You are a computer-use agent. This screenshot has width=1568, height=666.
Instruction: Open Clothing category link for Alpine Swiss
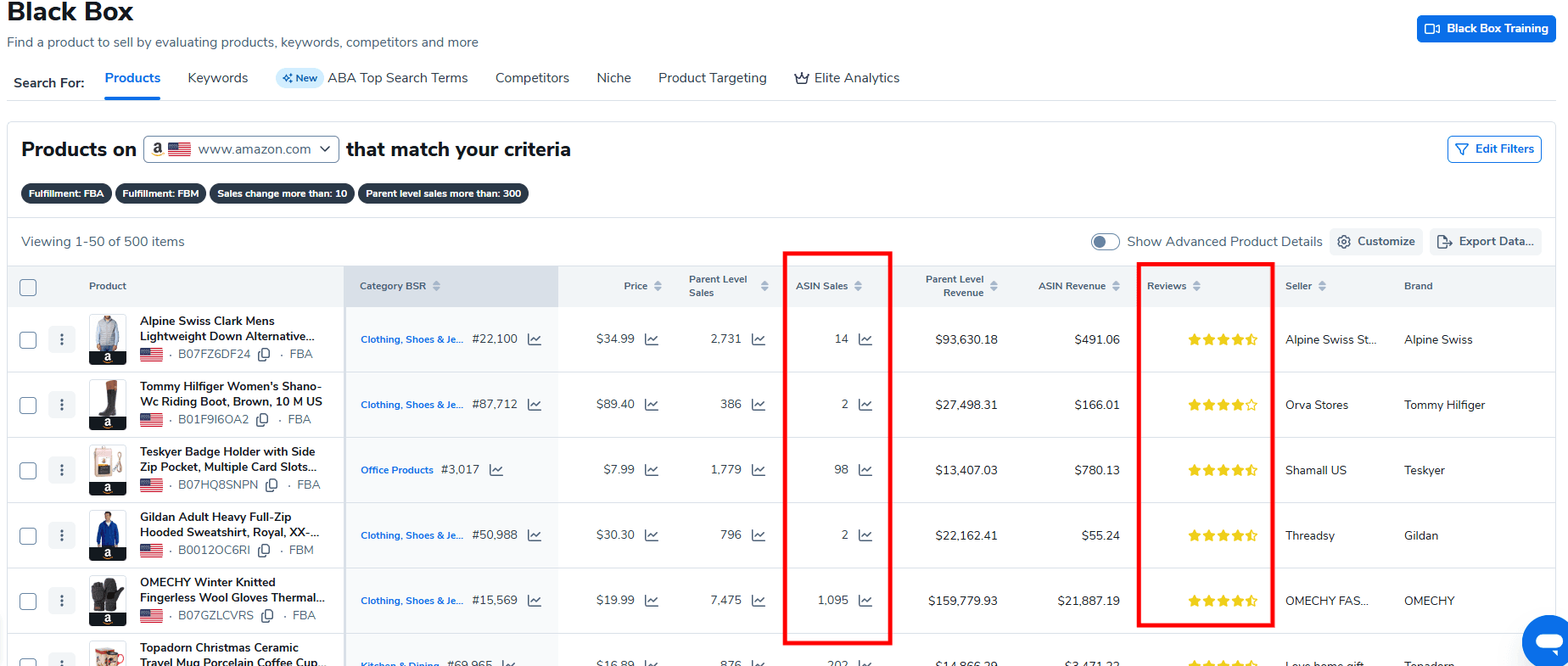[412, 339]
